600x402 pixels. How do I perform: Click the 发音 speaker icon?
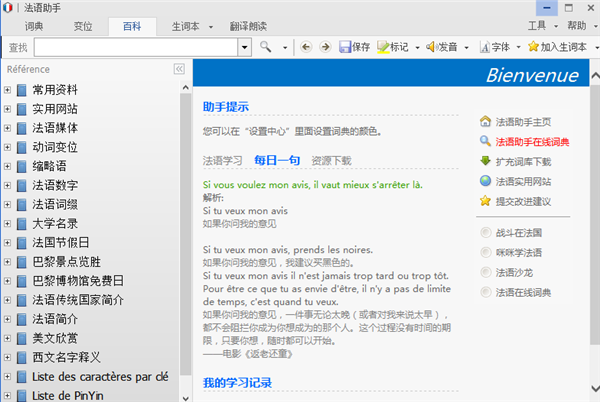431,47
